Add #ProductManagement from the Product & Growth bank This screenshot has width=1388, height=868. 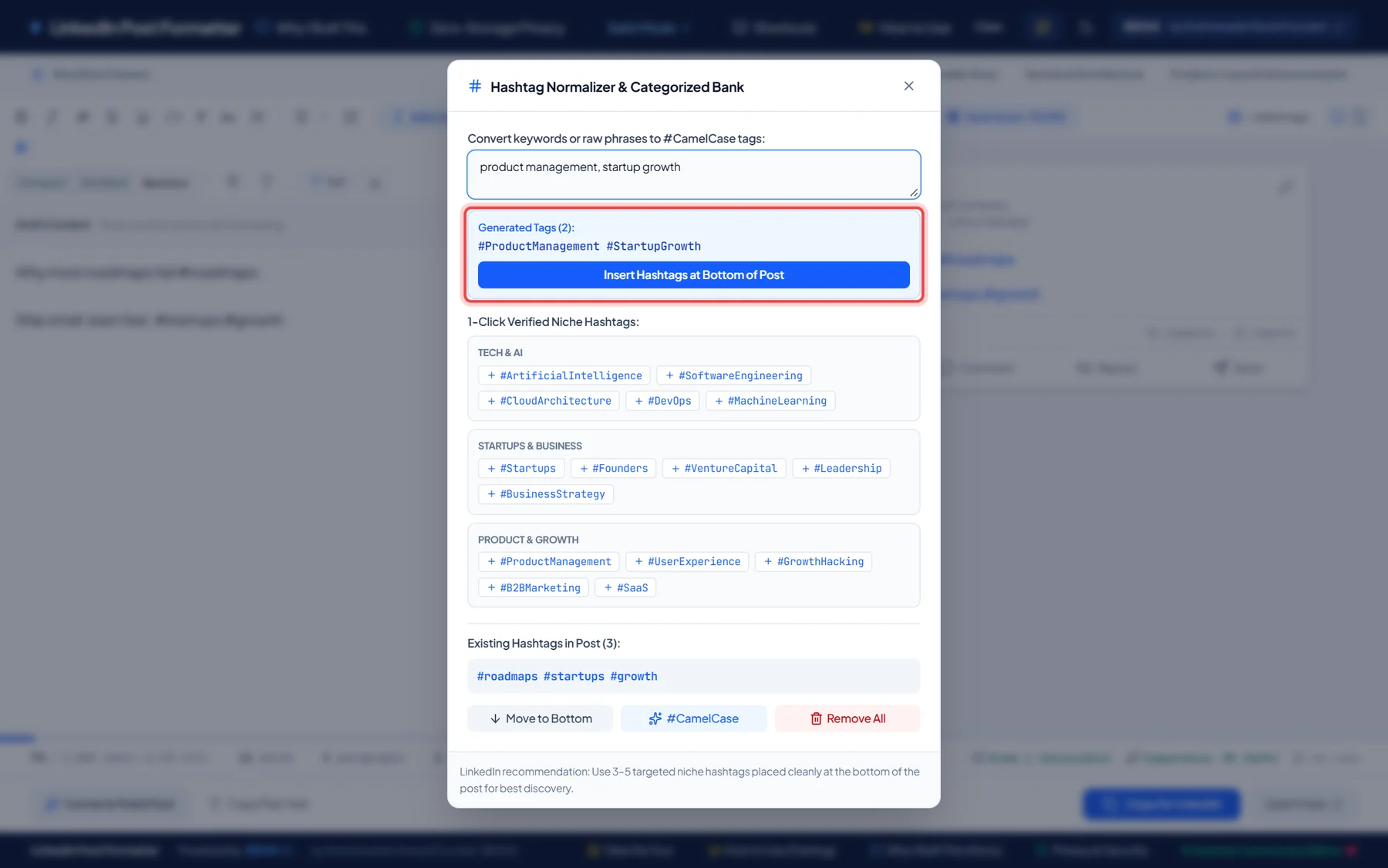[x=549, y=562]
